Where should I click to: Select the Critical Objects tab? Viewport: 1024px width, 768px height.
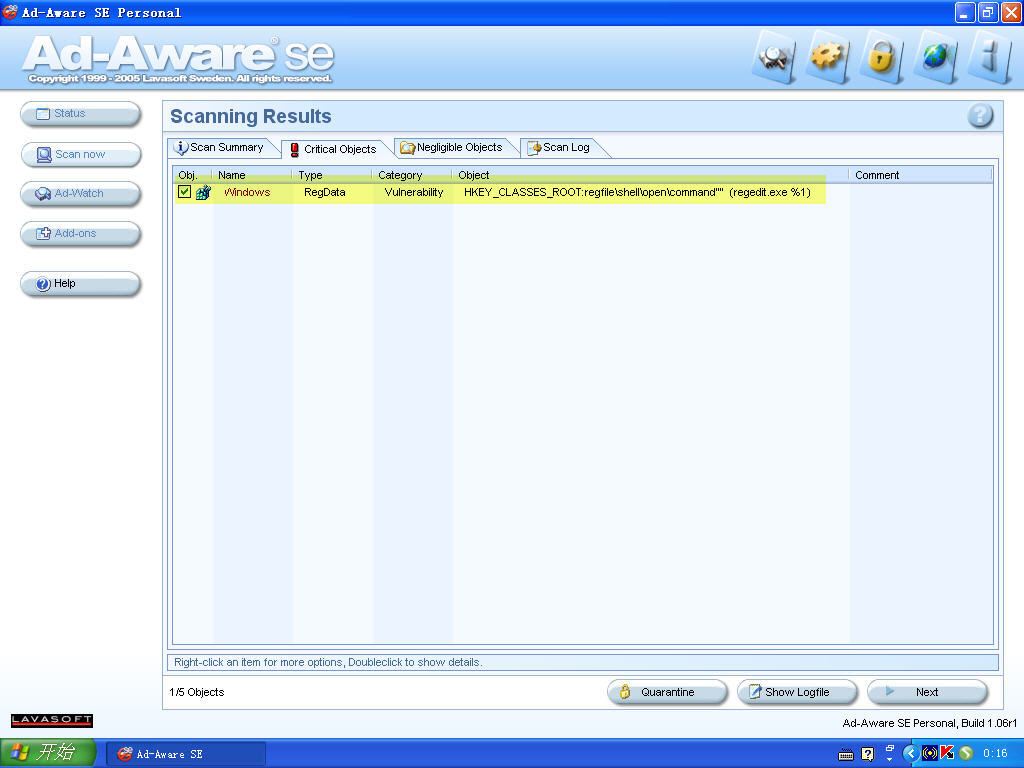coord(334,150)
